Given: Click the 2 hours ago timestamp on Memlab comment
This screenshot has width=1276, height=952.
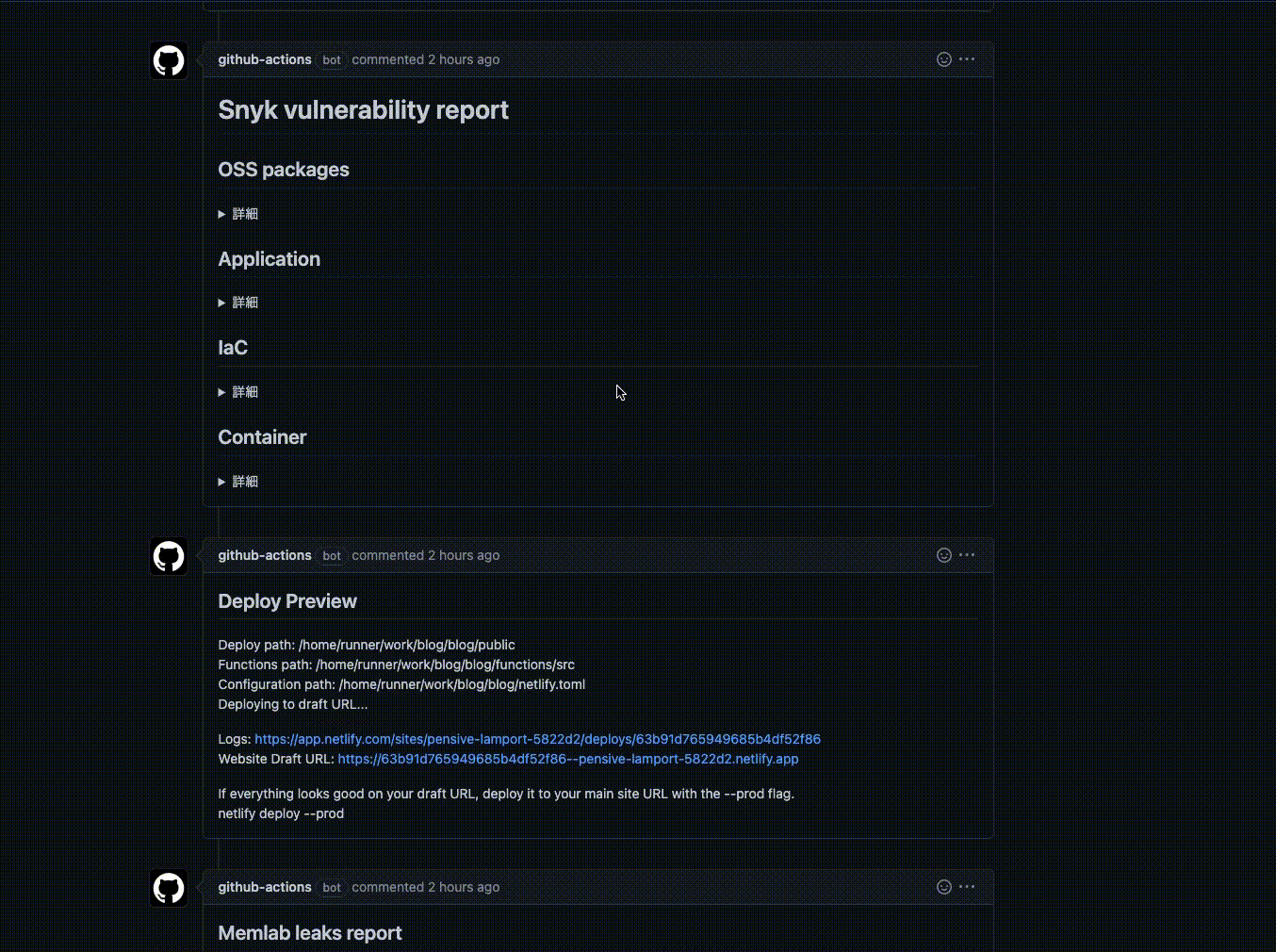Looking at the screenshot, I should click(463, 887).
